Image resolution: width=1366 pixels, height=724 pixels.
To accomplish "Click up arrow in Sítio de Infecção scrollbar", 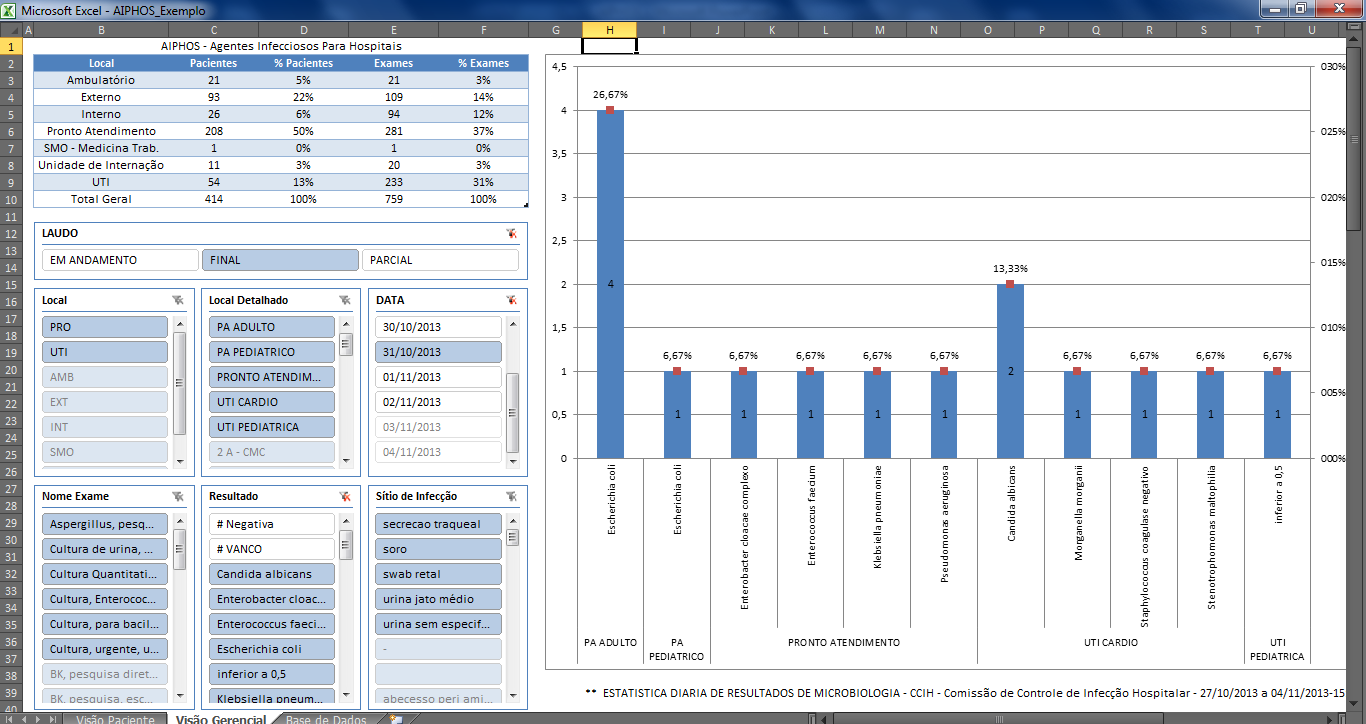I will point(513,520).
